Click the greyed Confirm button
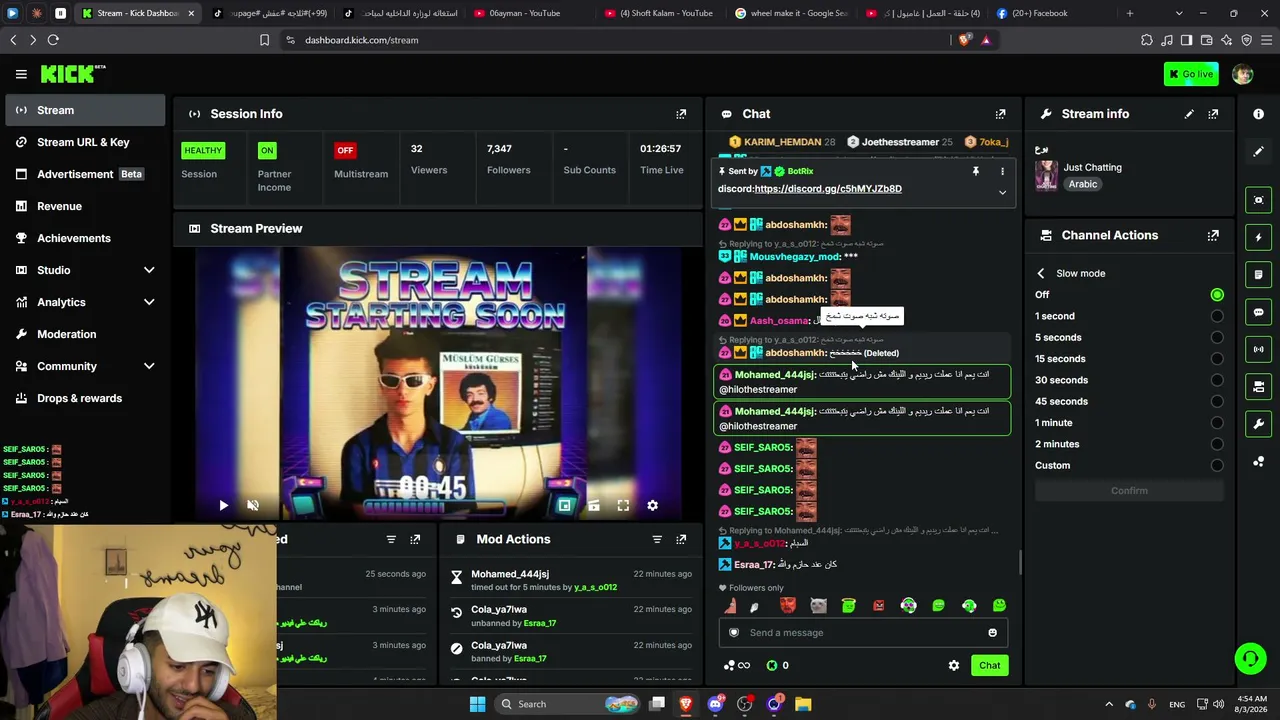The image size is (1280, 720). tap(1129, 491)
